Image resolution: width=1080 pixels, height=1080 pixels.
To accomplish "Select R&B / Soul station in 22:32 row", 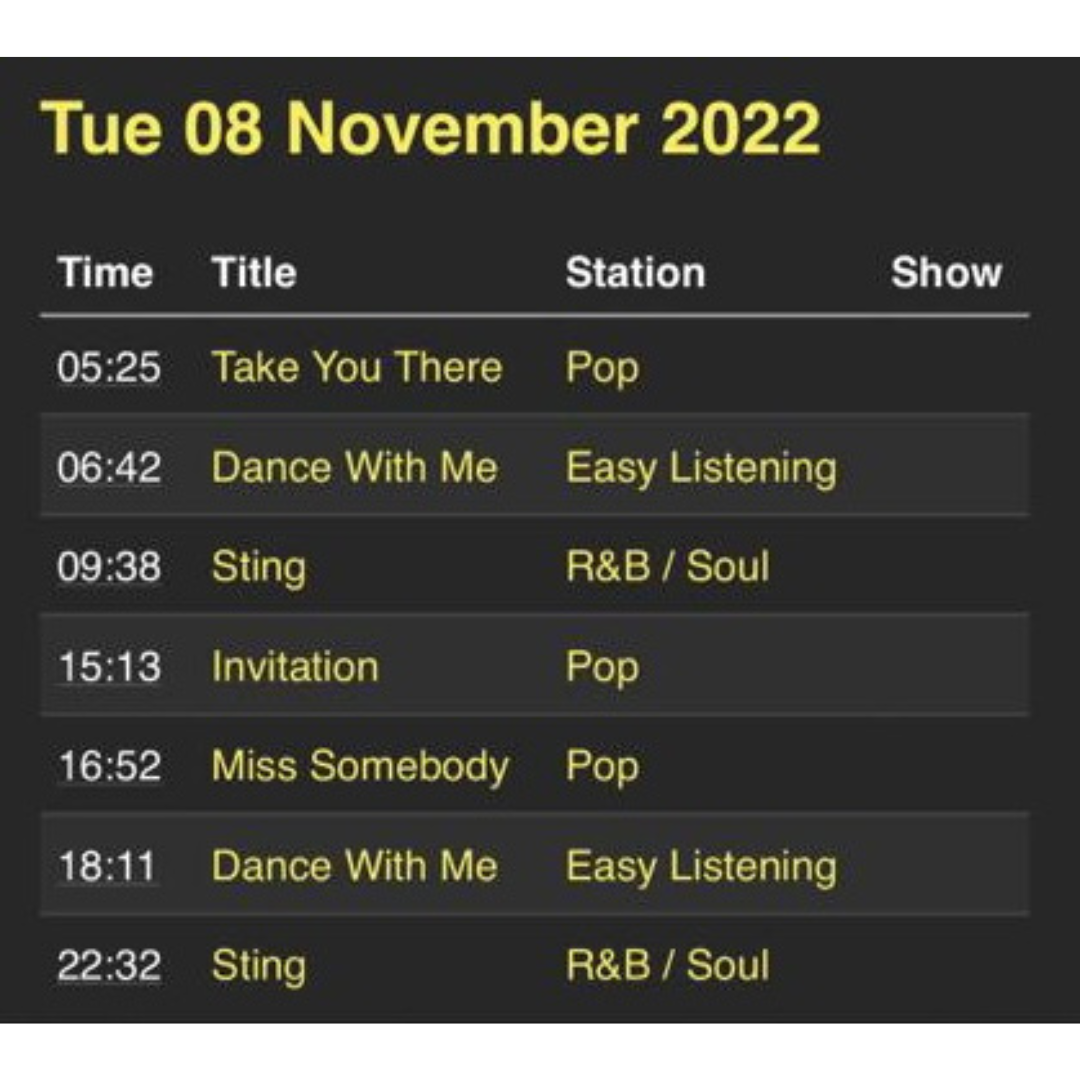I will tap(667, 965).
